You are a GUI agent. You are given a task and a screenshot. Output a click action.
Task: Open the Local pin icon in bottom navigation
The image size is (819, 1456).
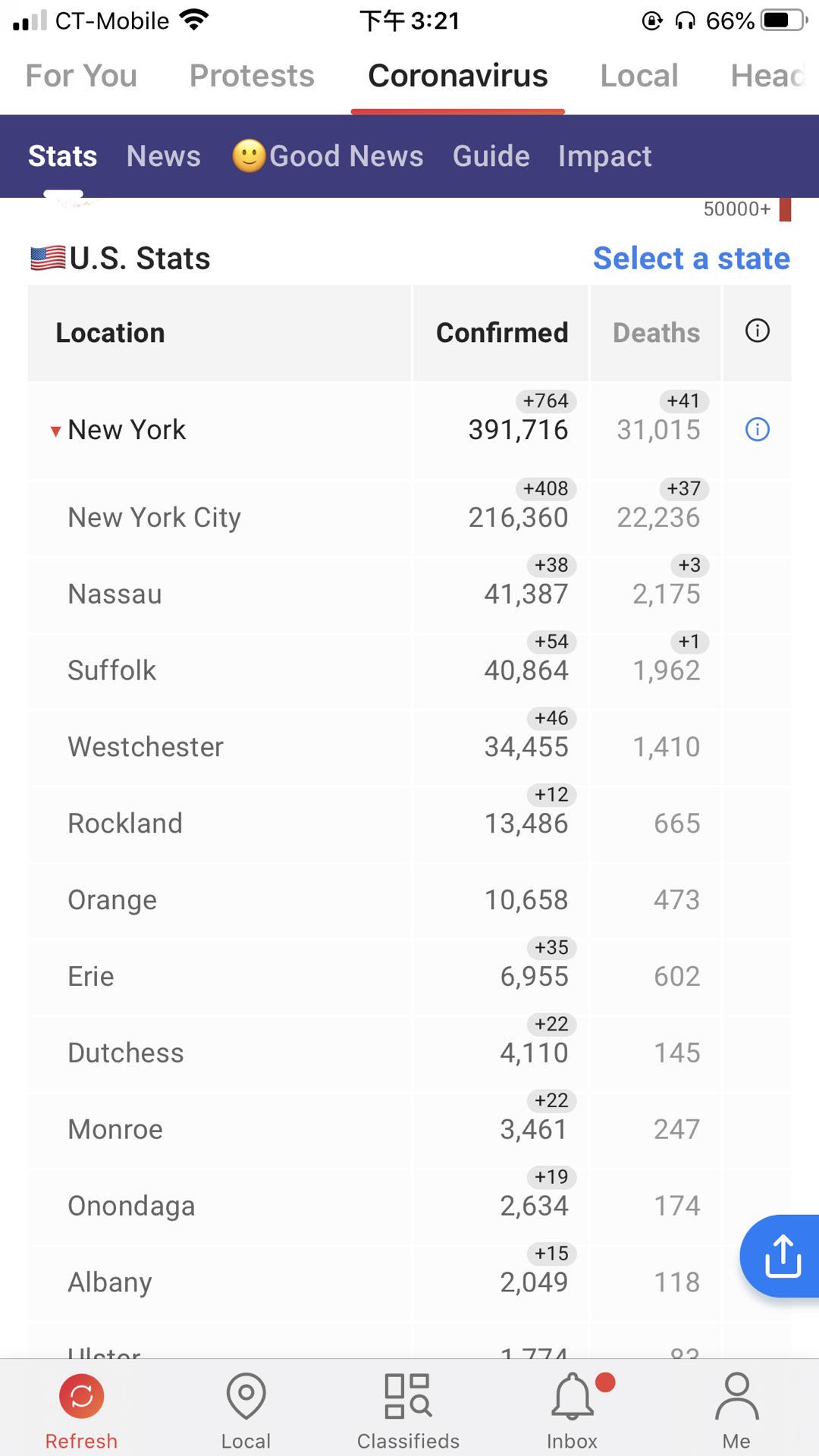click(x=246, y=1396)
